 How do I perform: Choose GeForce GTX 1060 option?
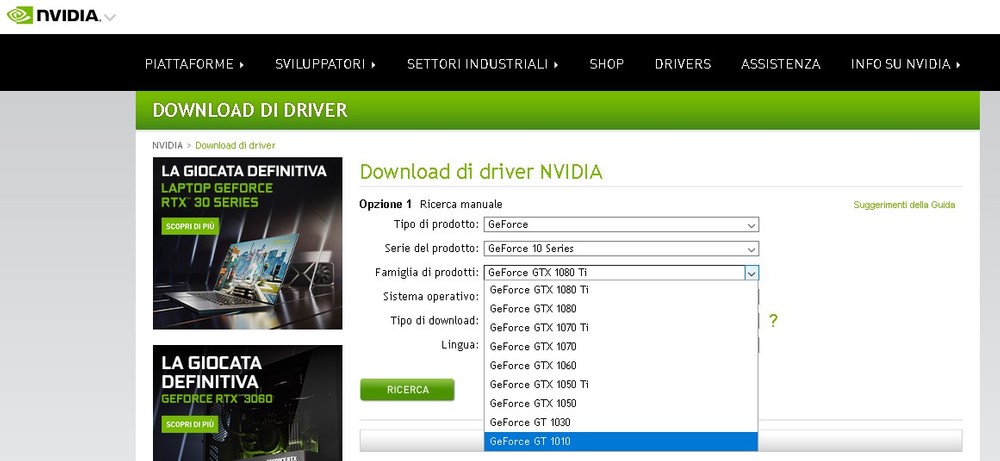[533, 365]
